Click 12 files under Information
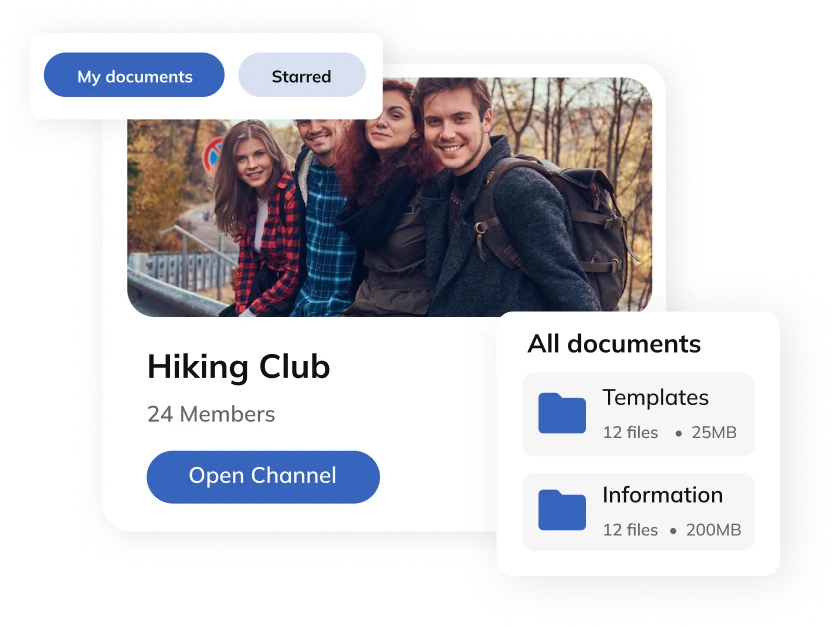 (x=630, y=530)
